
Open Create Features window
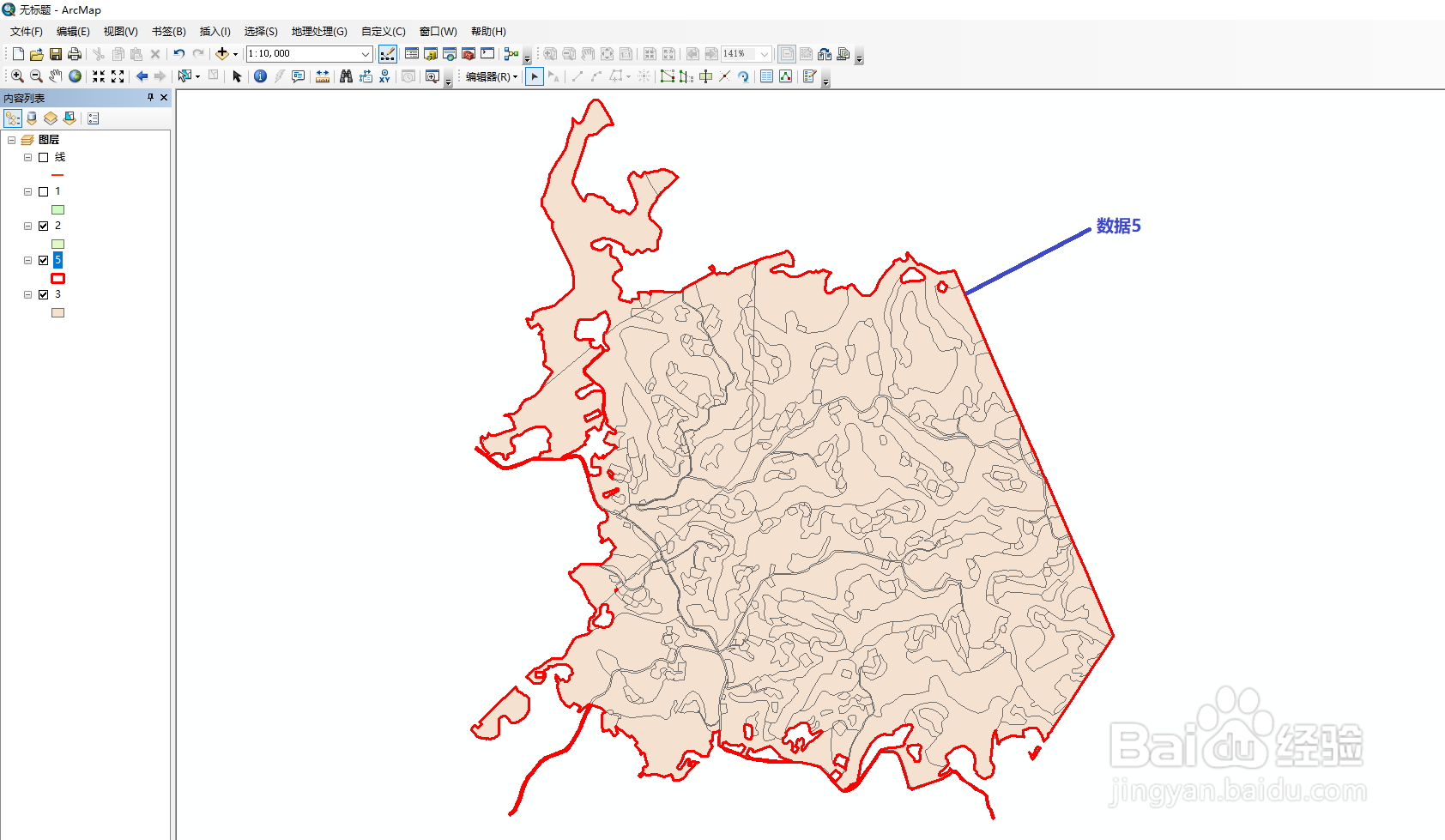(809, 76)
